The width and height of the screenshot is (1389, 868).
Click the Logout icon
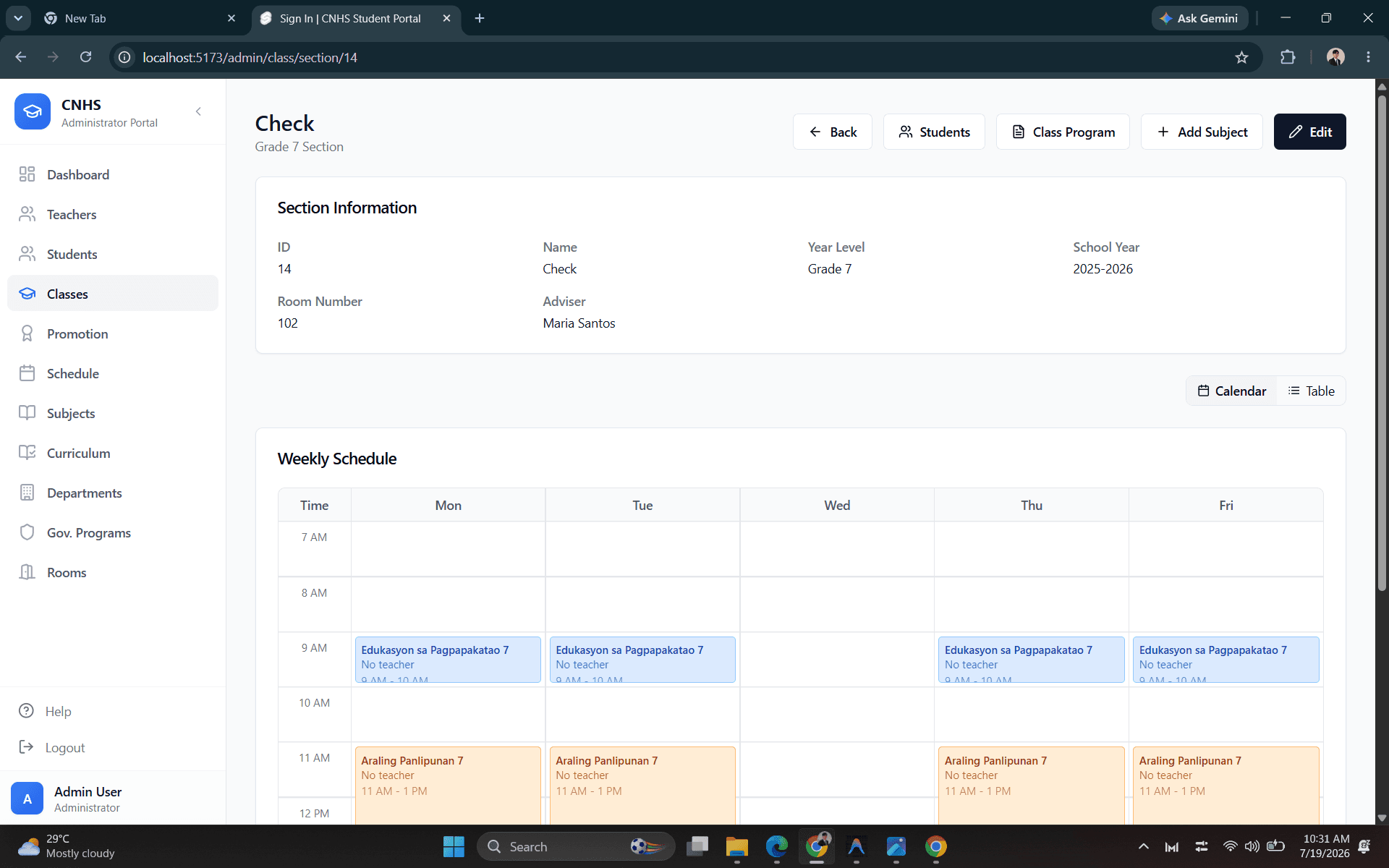pyautogui.click(x=26, y=747)
